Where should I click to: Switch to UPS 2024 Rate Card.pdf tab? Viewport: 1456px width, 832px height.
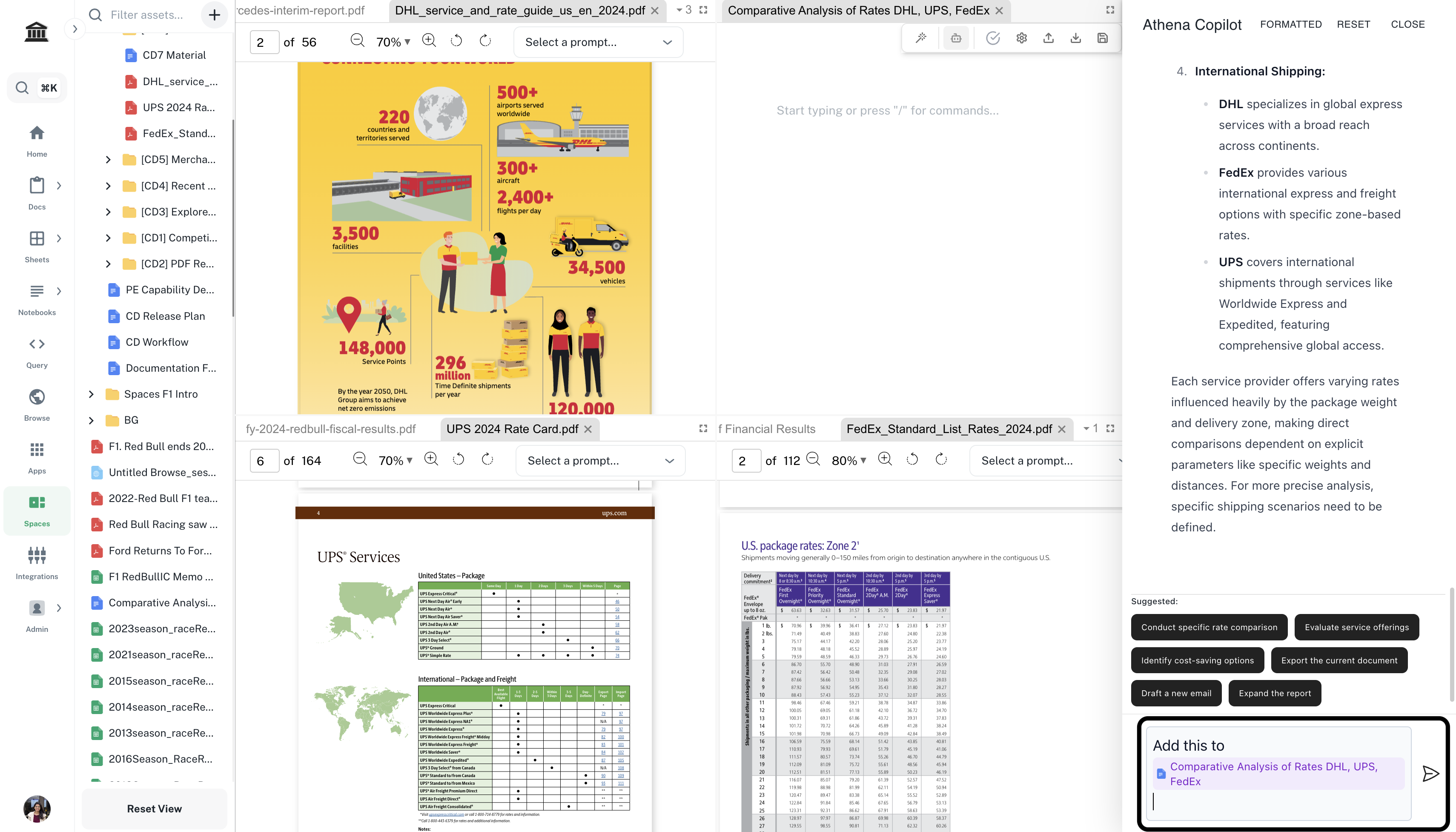point(513,429)
